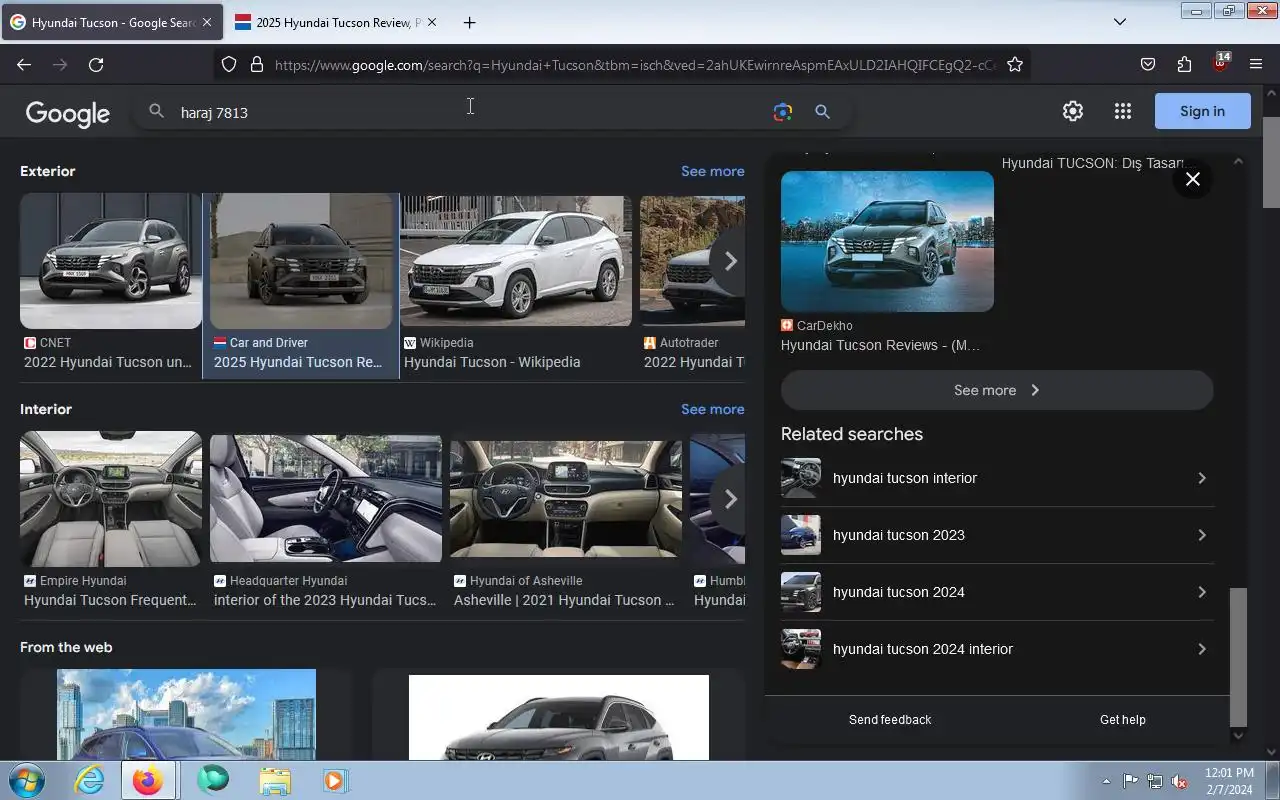
Task: Open the Google apps grid
Action: [x=1123, y=111]
